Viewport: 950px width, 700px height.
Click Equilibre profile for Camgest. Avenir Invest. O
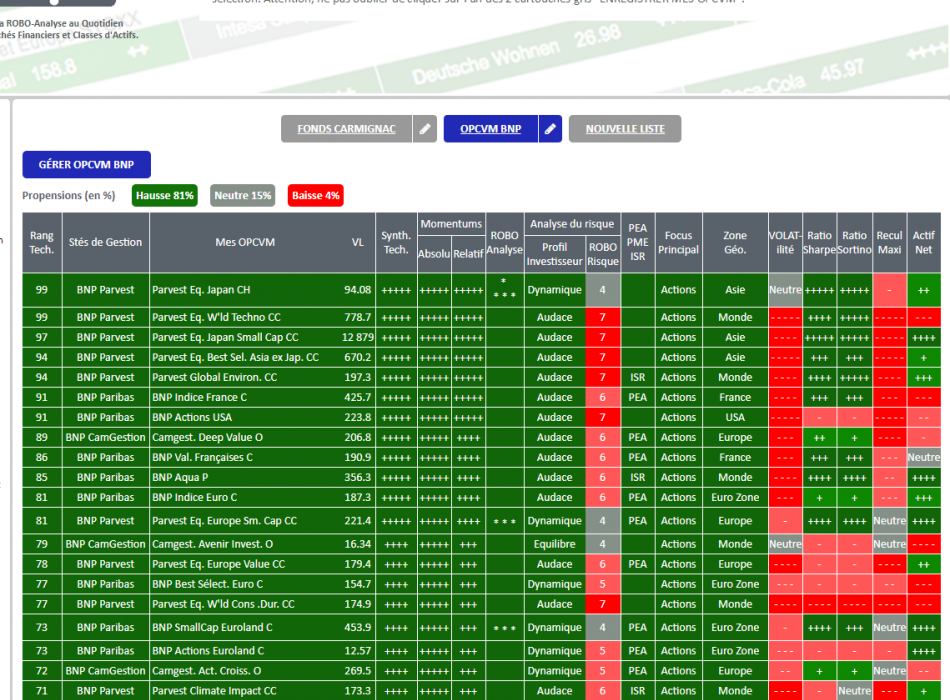(554, 544)
